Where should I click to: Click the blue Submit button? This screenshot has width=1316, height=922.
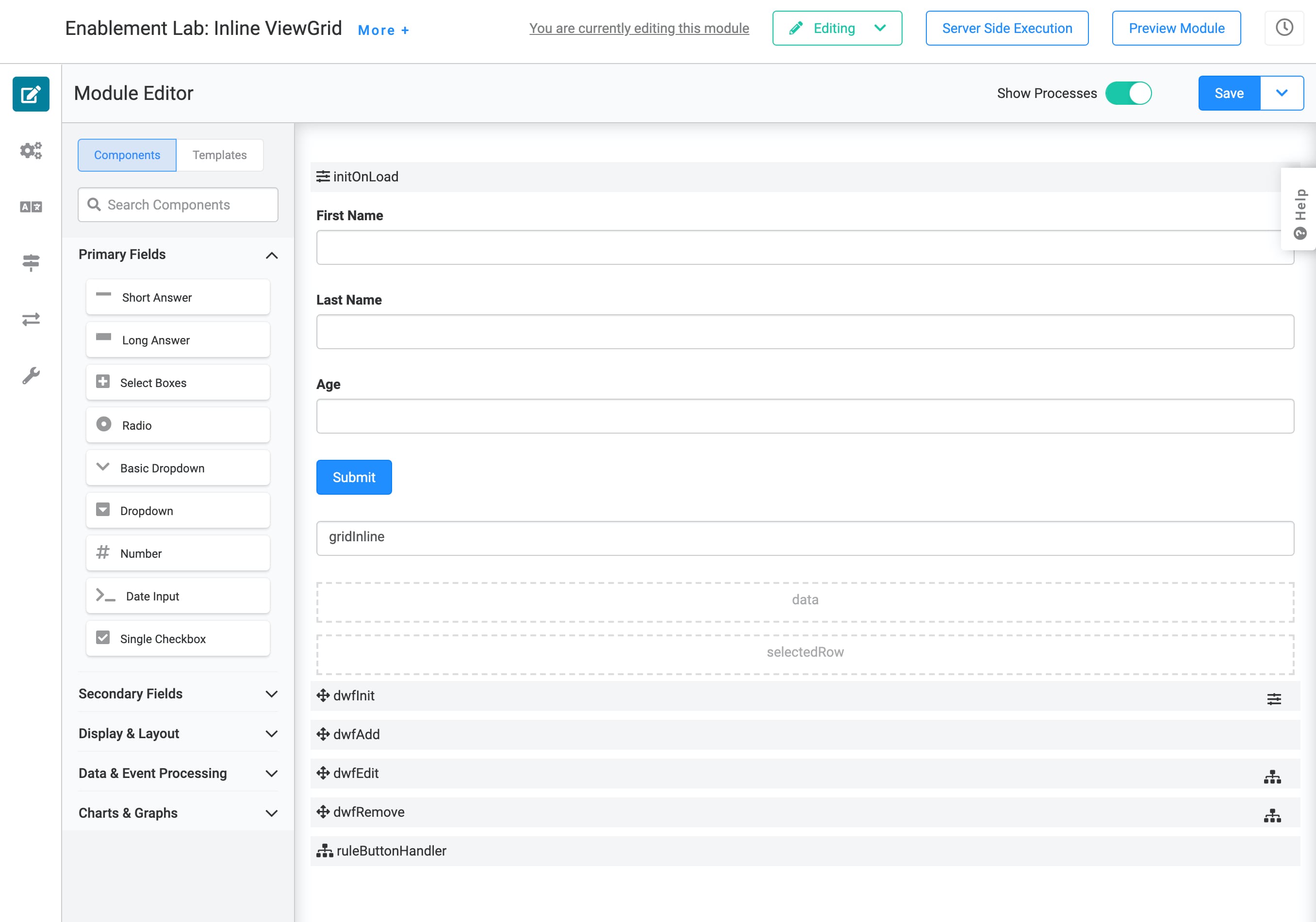(x=354, y=477)
